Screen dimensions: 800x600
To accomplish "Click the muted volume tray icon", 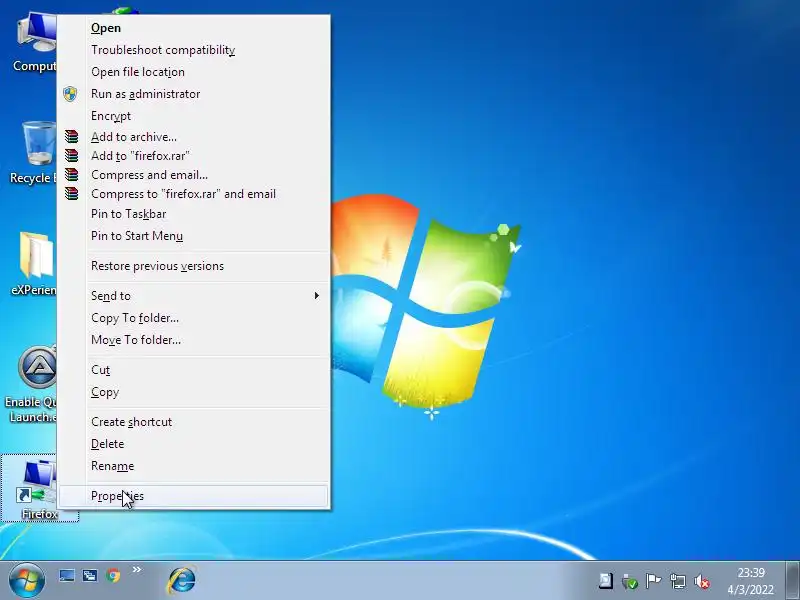I will click(702, 581).
